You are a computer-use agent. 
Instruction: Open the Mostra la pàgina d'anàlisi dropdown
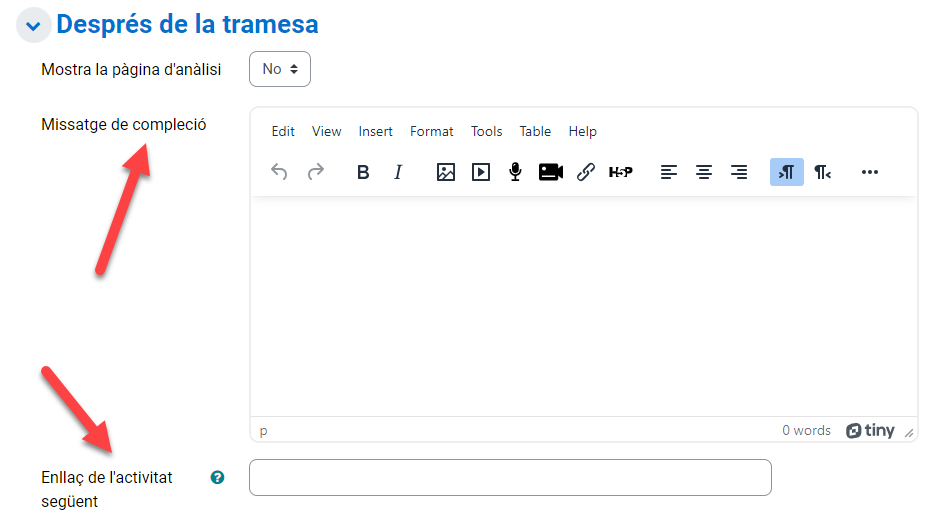280,69
